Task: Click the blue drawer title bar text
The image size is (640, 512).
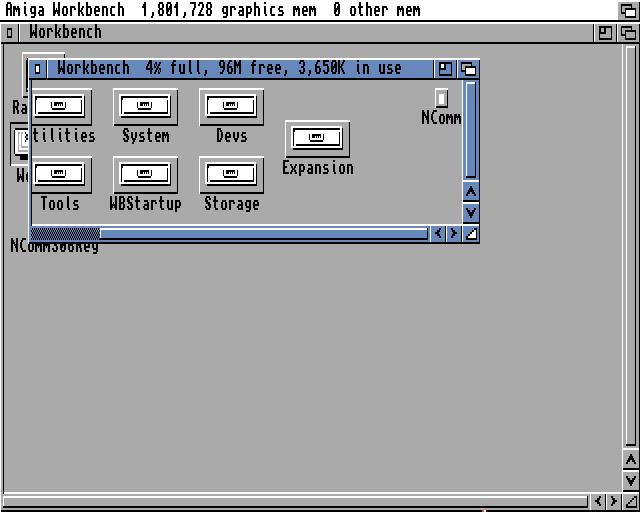Action: click(x=229, y=68)
